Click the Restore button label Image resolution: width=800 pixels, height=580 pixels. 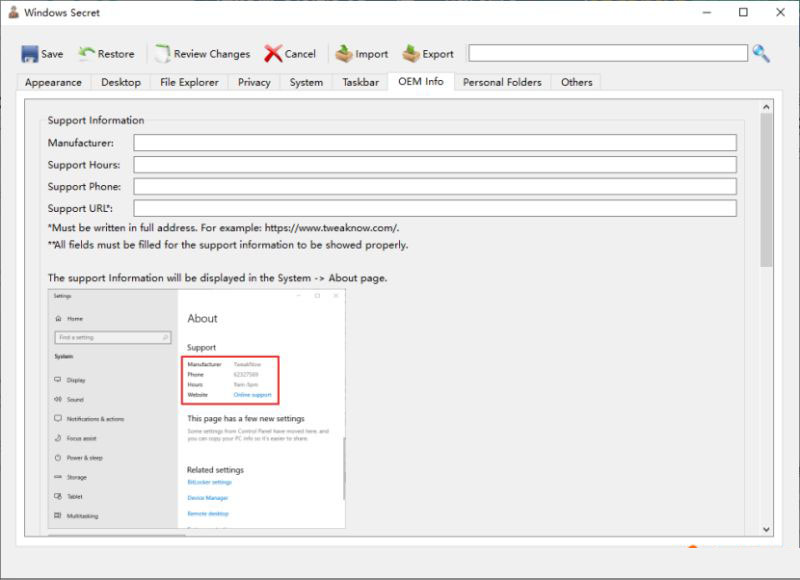tap(116, 54)
